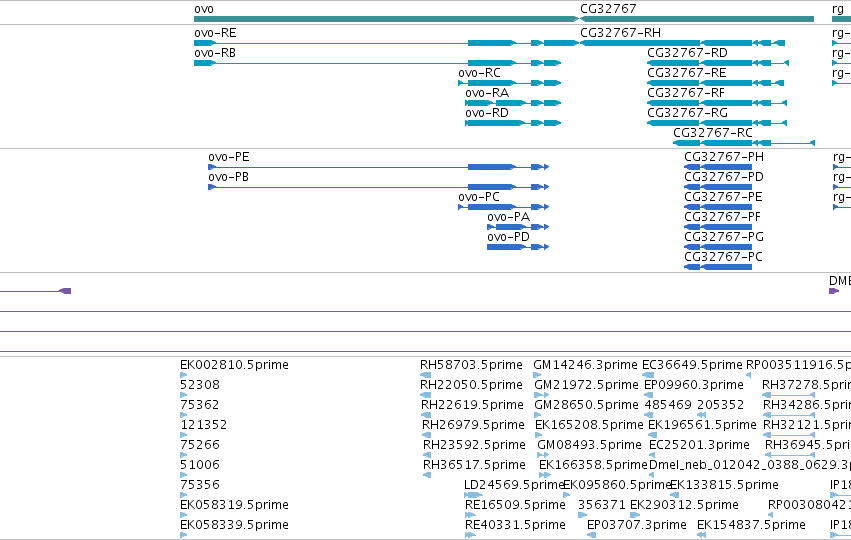Image resolution: width=851 pixels, height=540 pixels.
Task: Select the CG32767-RD transcript label
Action: (687, 53)
